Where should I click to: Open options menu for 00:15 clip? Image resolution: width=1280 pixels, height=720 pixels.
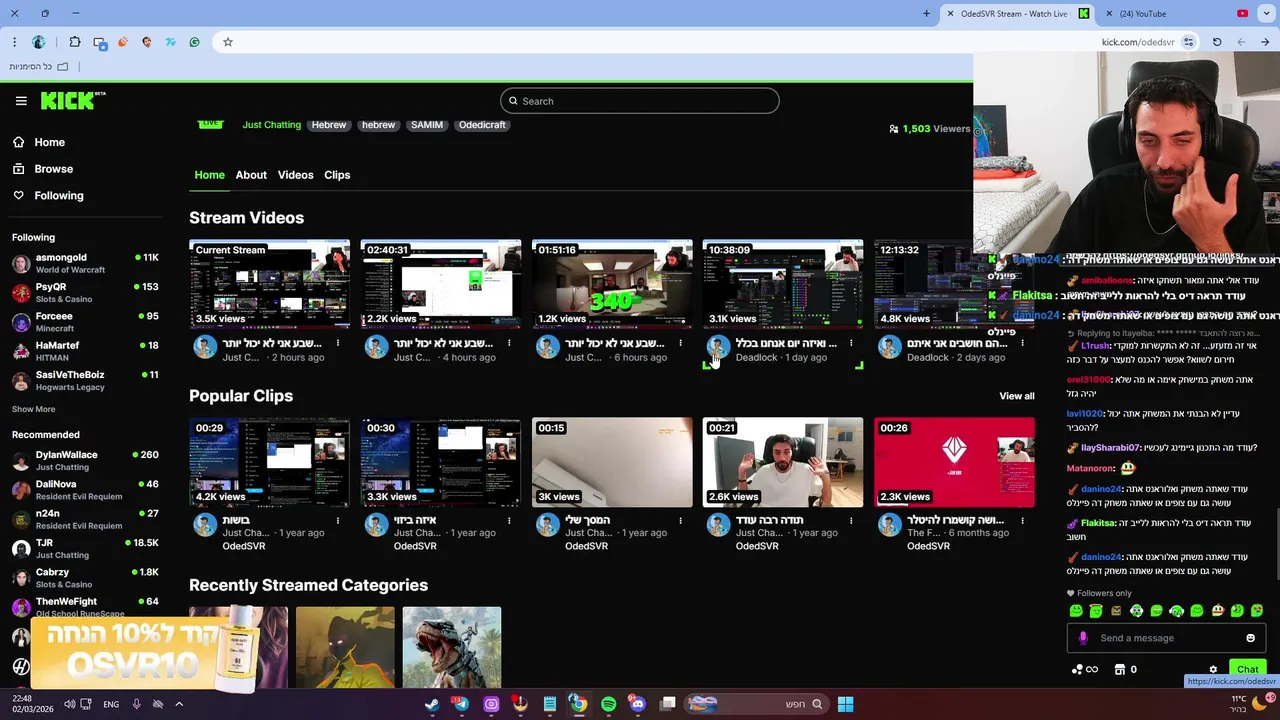(x=680, y=520)
